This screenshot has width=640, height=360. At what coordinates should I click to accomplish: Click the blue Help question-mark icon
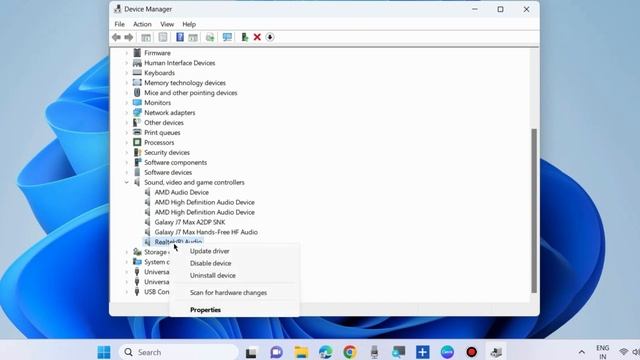180,37
